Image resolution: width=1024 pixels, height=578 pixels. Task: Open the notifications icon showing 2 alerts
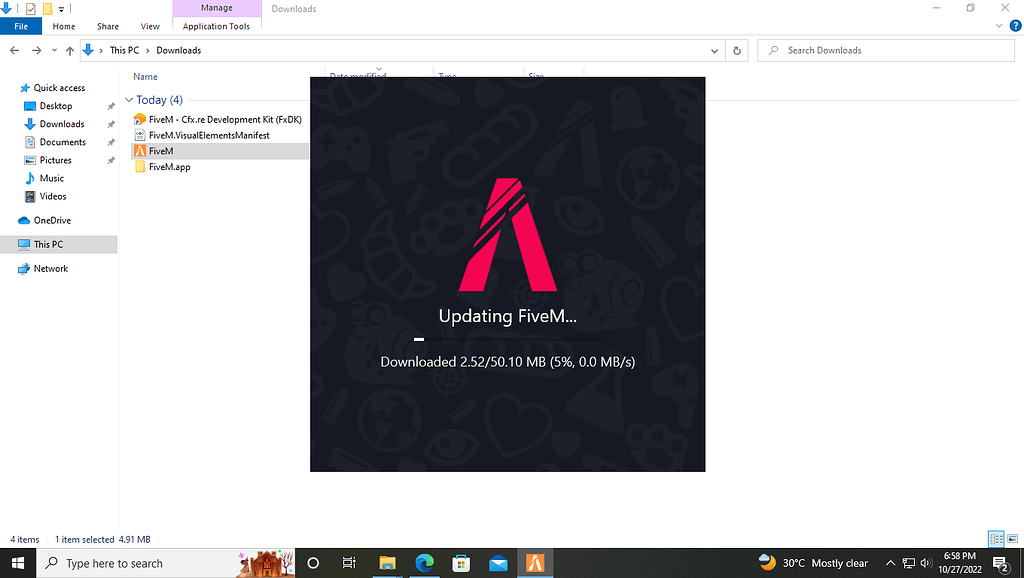pos(1000,563)
